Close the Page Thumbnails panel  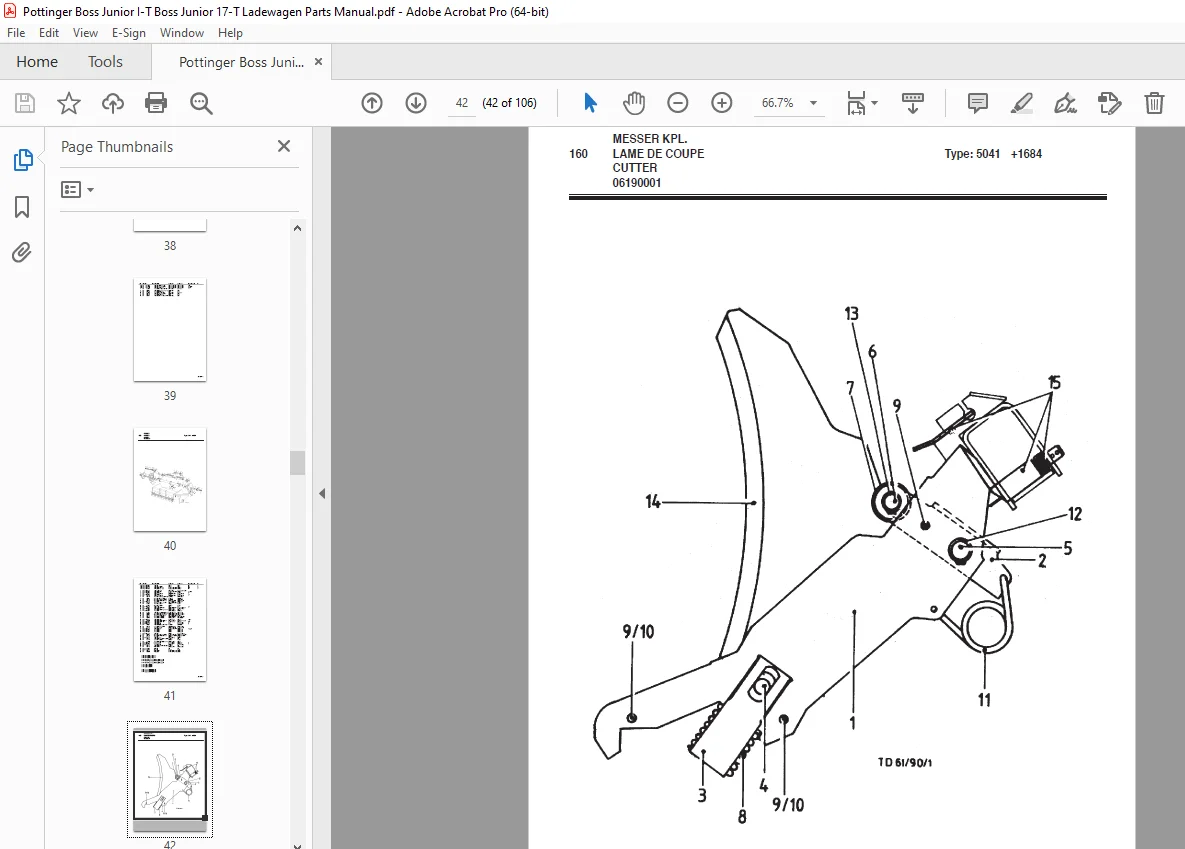tap(284, 146)
